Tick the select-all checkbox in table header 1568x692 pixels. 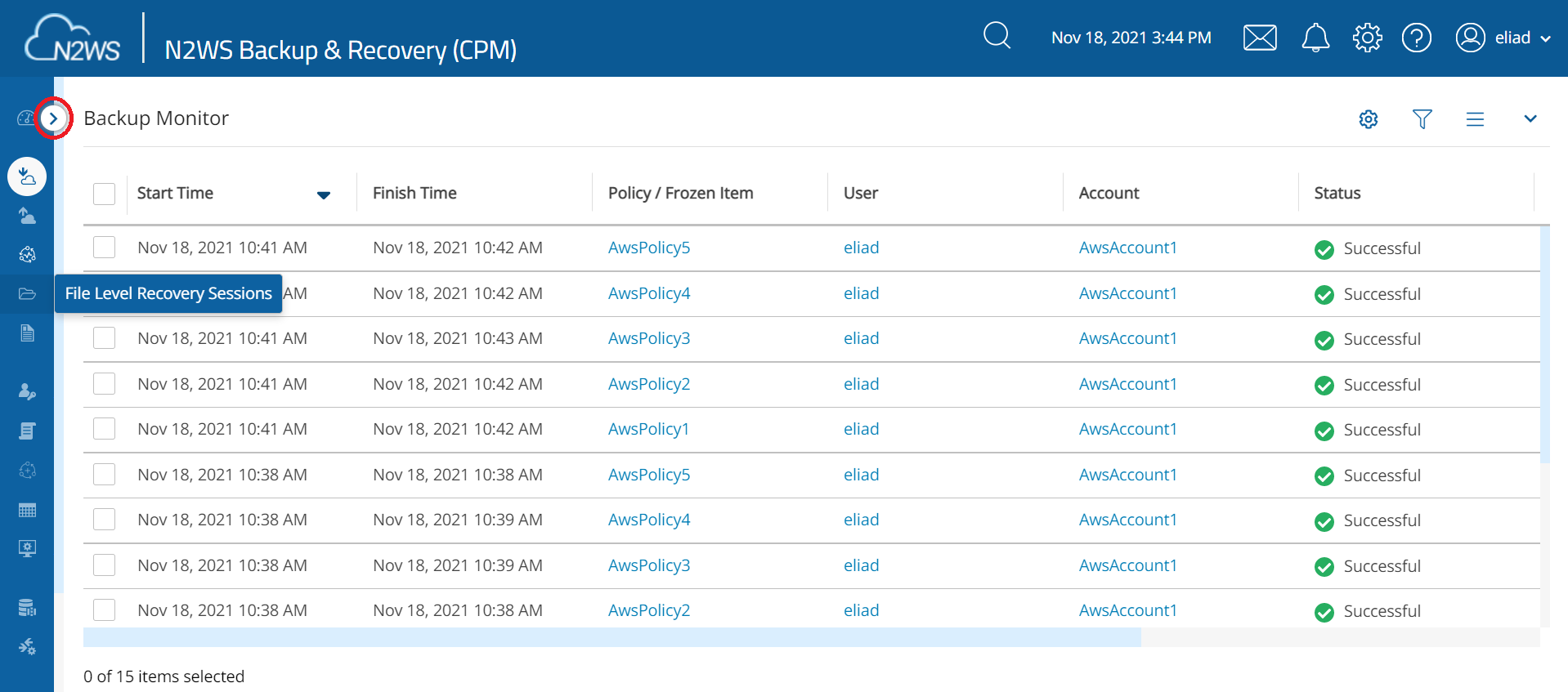tap(104, 194)
